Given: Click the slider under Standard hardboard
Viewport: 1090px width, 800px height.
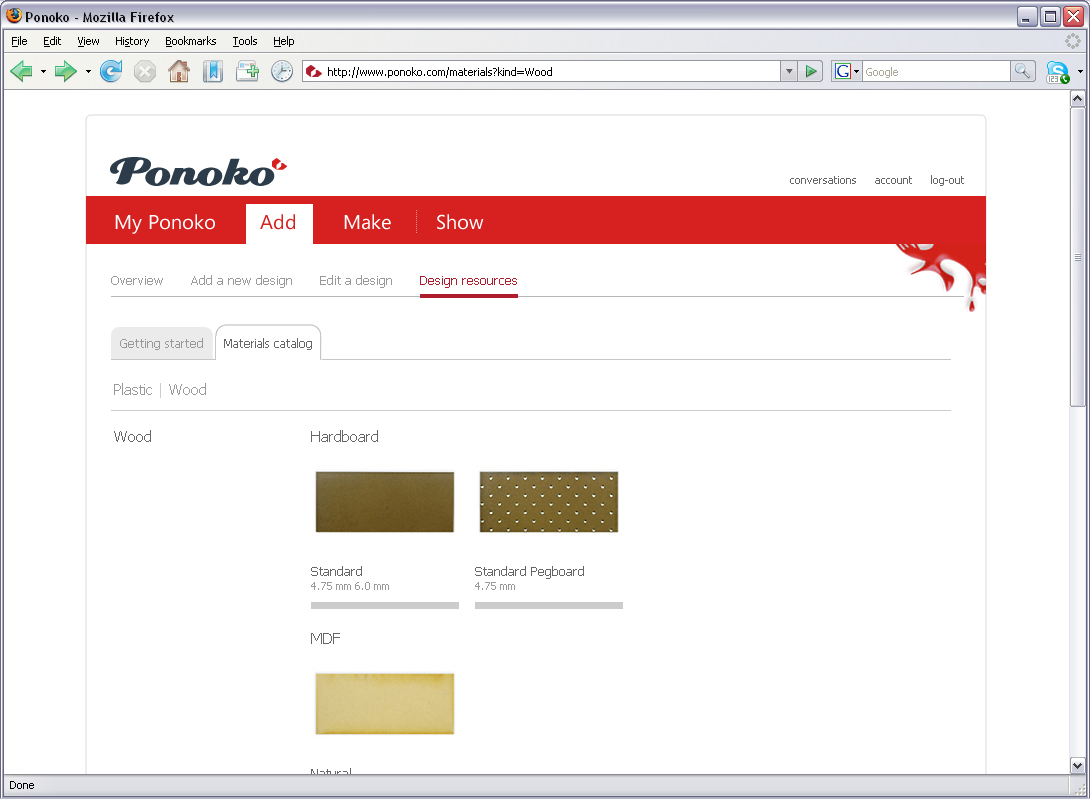Looking at the screenshot, I should click(384, 605).
